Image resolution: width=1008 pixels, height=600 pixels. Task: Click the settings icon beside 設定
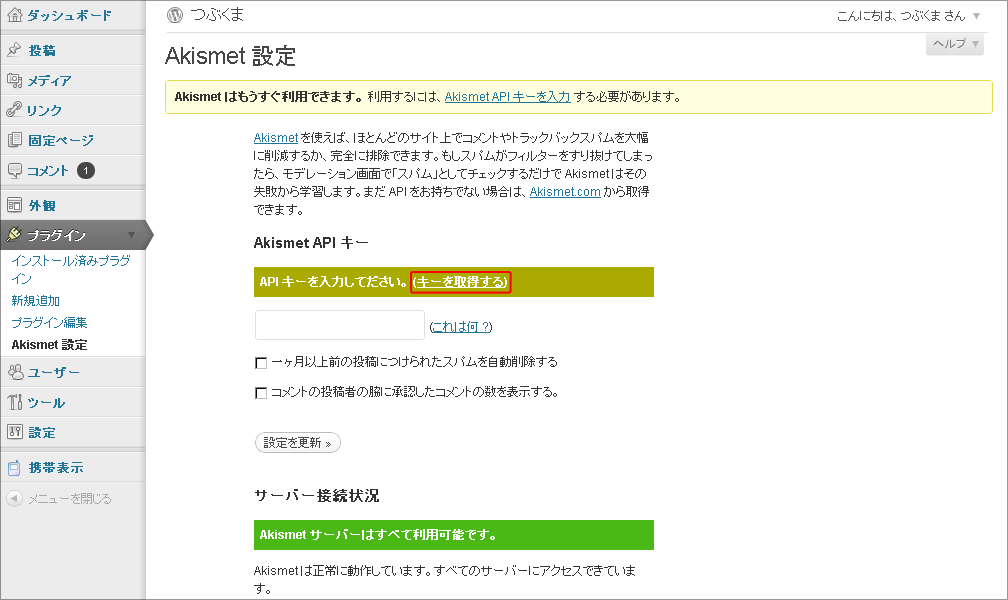click(14, 432)
